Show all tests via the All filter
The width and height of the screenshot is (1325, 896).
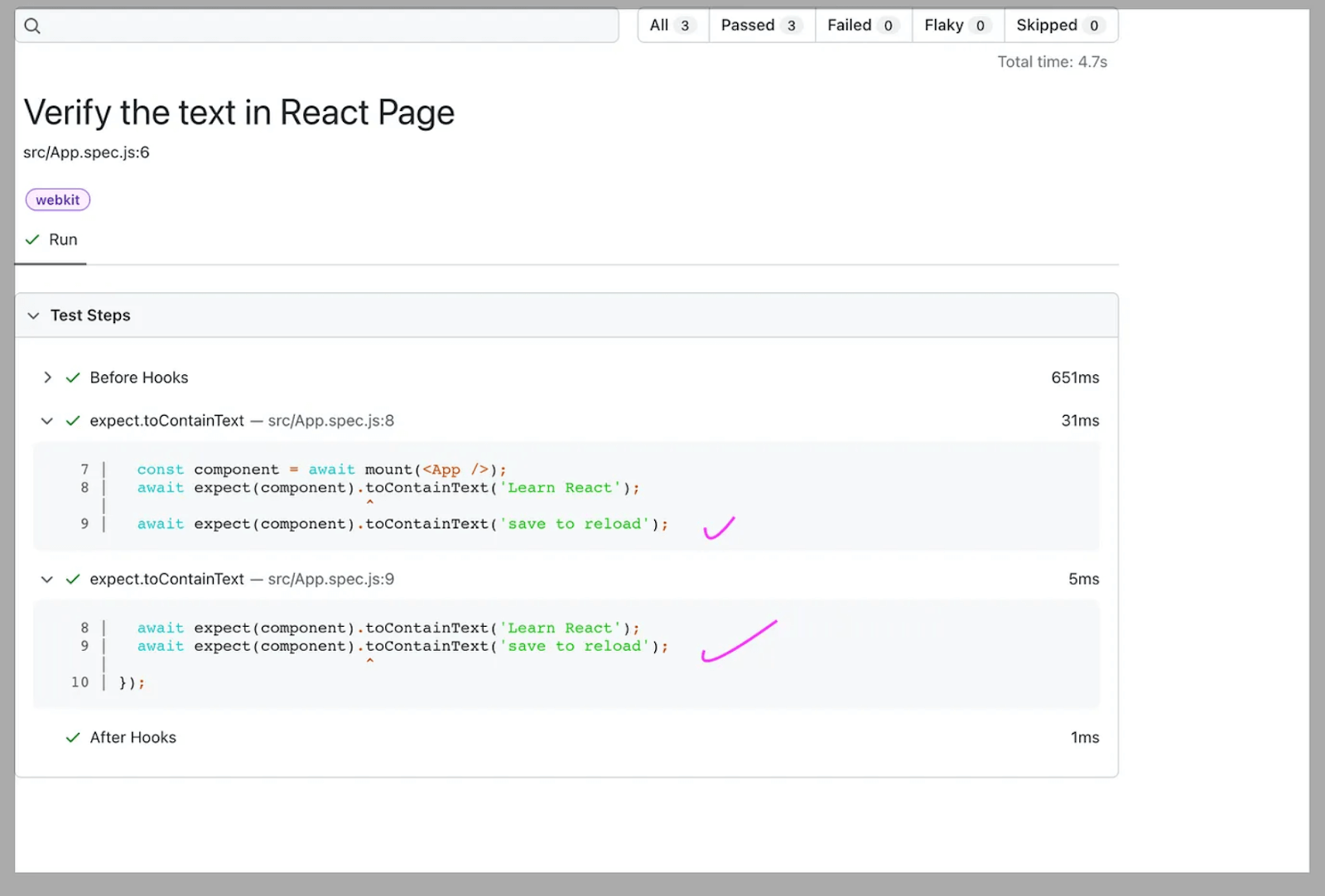pyautogui.click(x=672, y=25)
